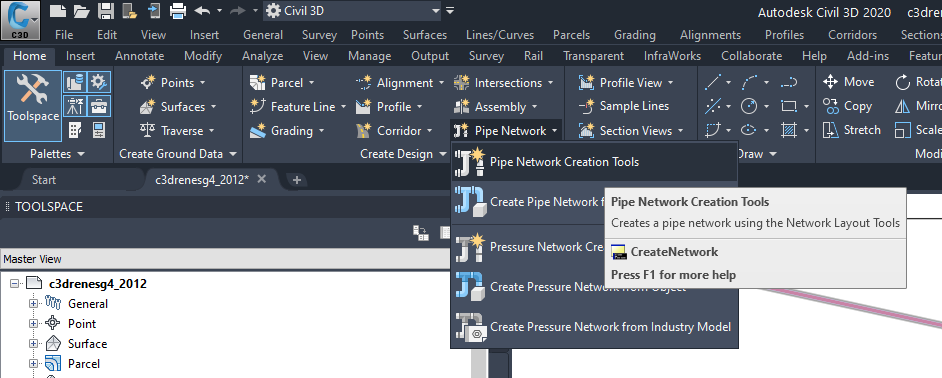Open the Master View dropdown
This screenshot has height=378, width=942.
click(x=225, y=259)
